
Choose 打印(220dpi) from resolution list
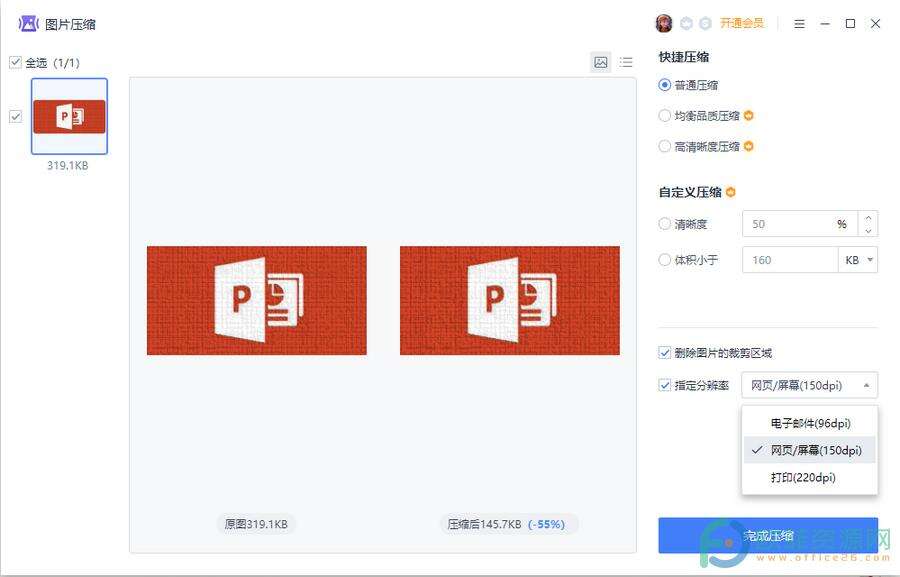(x=810, y=477)
